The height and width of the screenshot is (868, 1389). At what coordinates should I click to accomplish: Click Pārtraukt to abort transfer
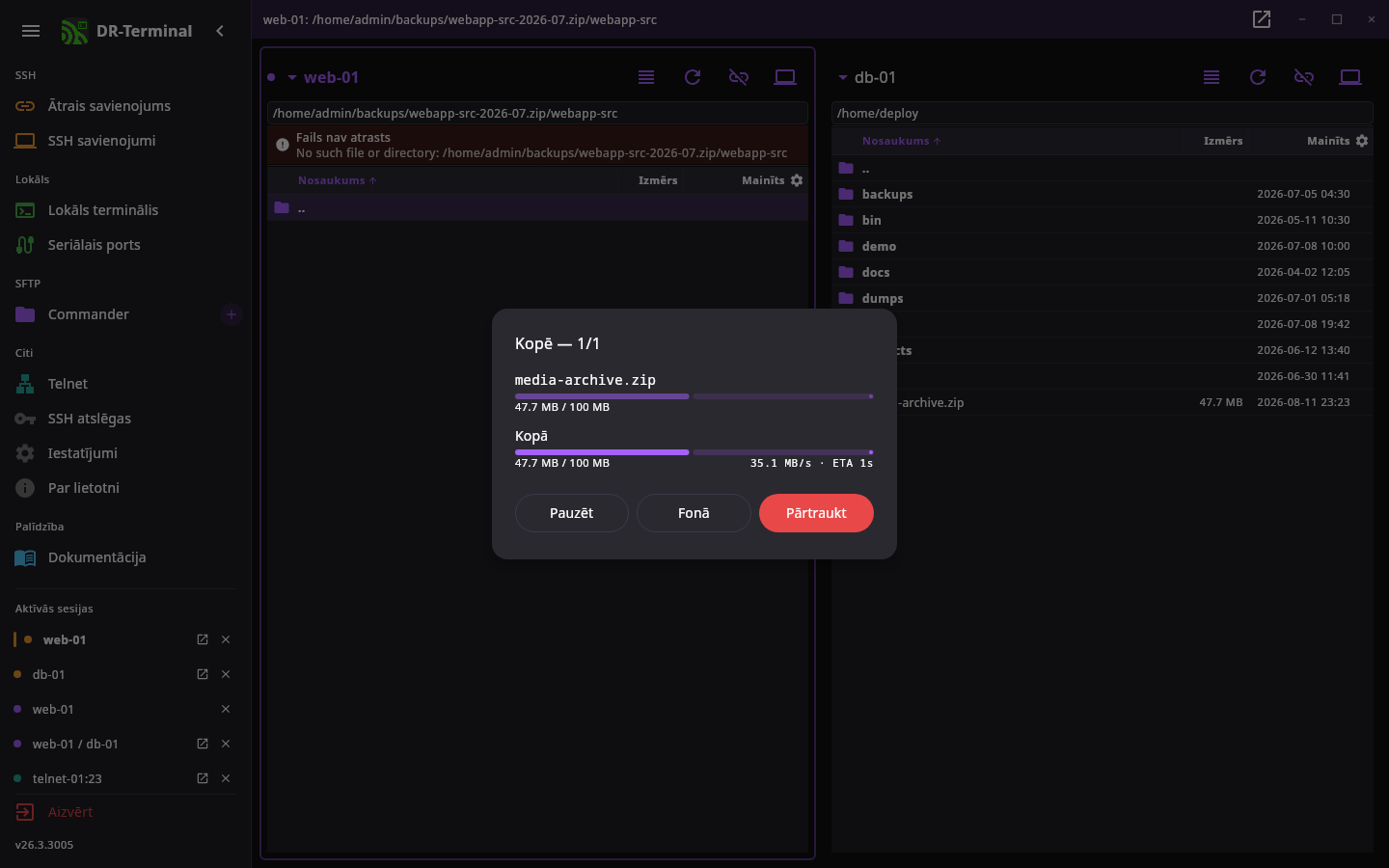(x=816, y=513)
